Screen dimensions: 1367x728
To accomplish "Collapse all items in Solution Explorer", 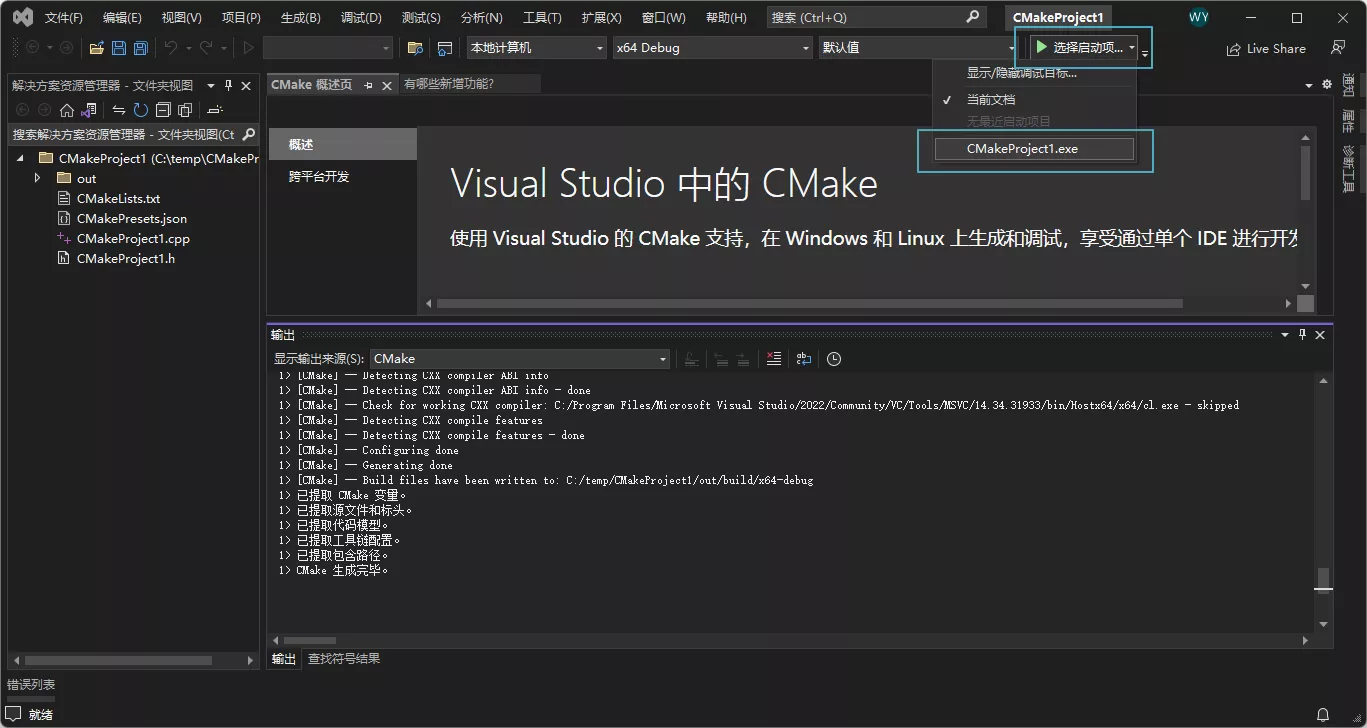I will (162, 110).
